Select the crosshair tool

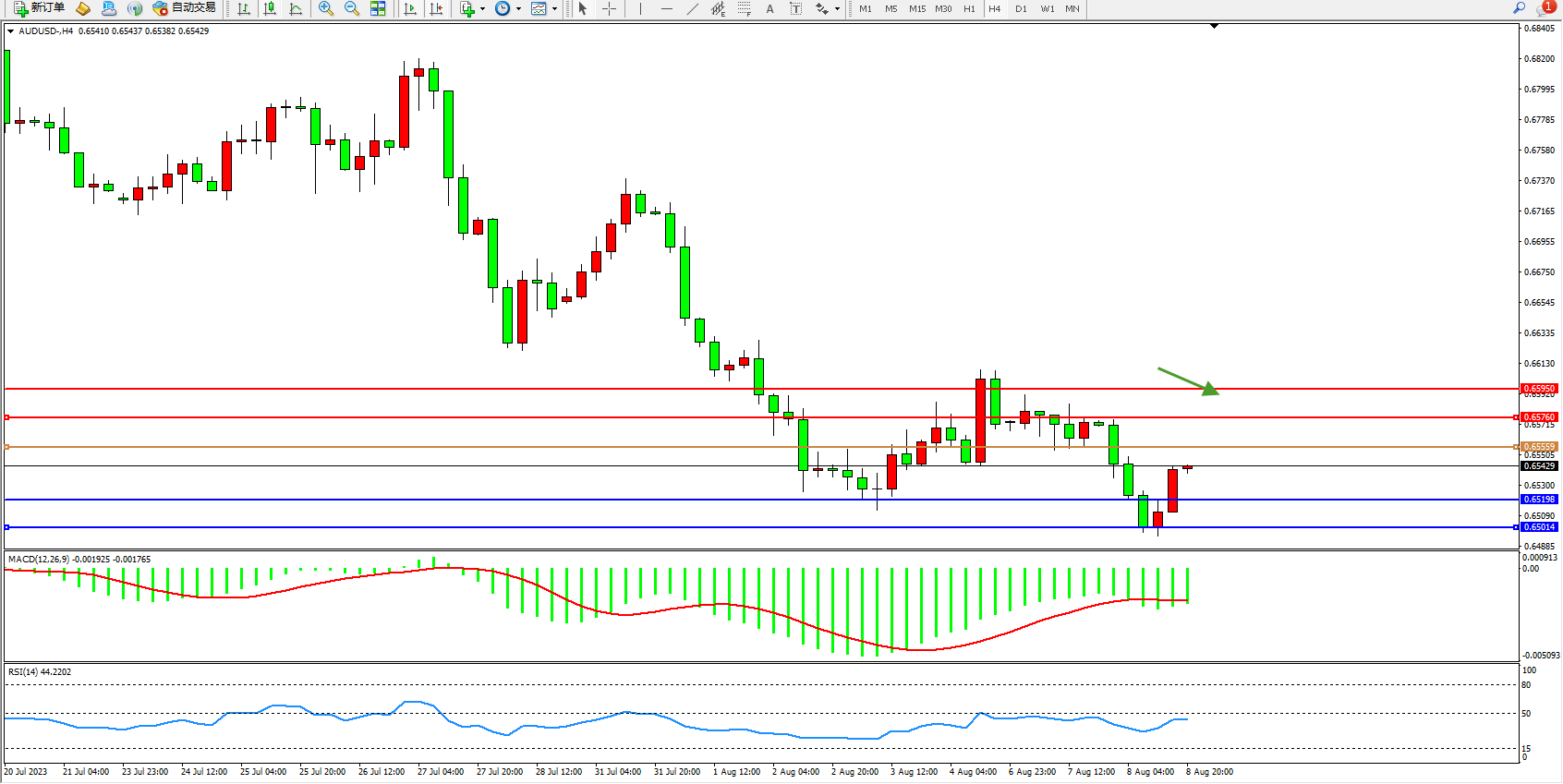610,8
